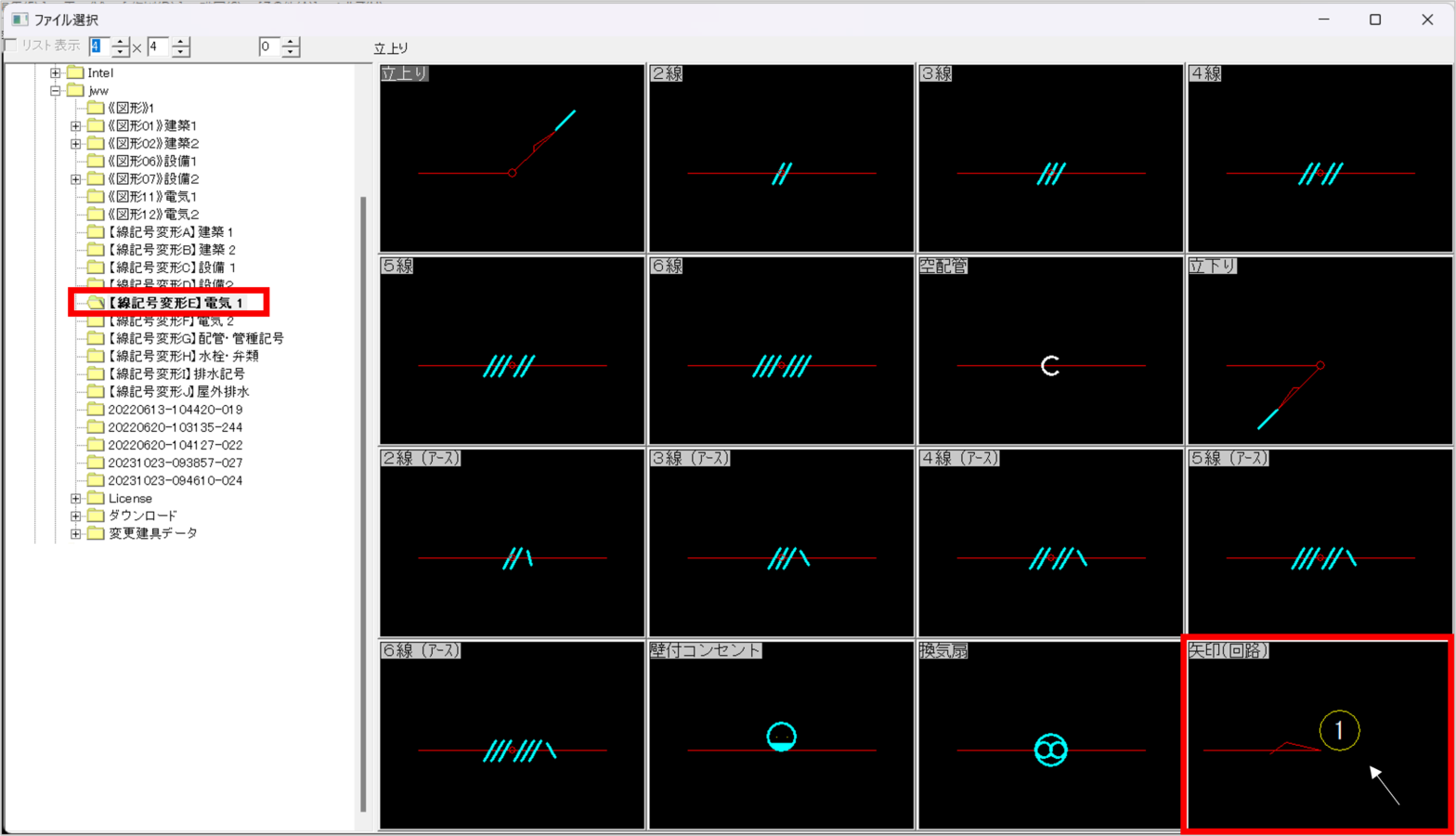
Task: Click the 矢印(回路) symbol thumbnail
Action: pos(1319,735)
